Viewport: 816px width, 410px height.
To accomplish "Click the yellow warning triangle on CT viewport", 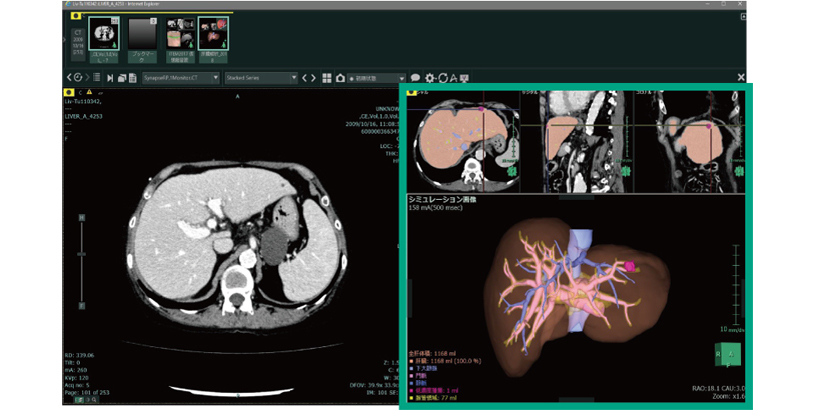I will click(x=89, y=92).
